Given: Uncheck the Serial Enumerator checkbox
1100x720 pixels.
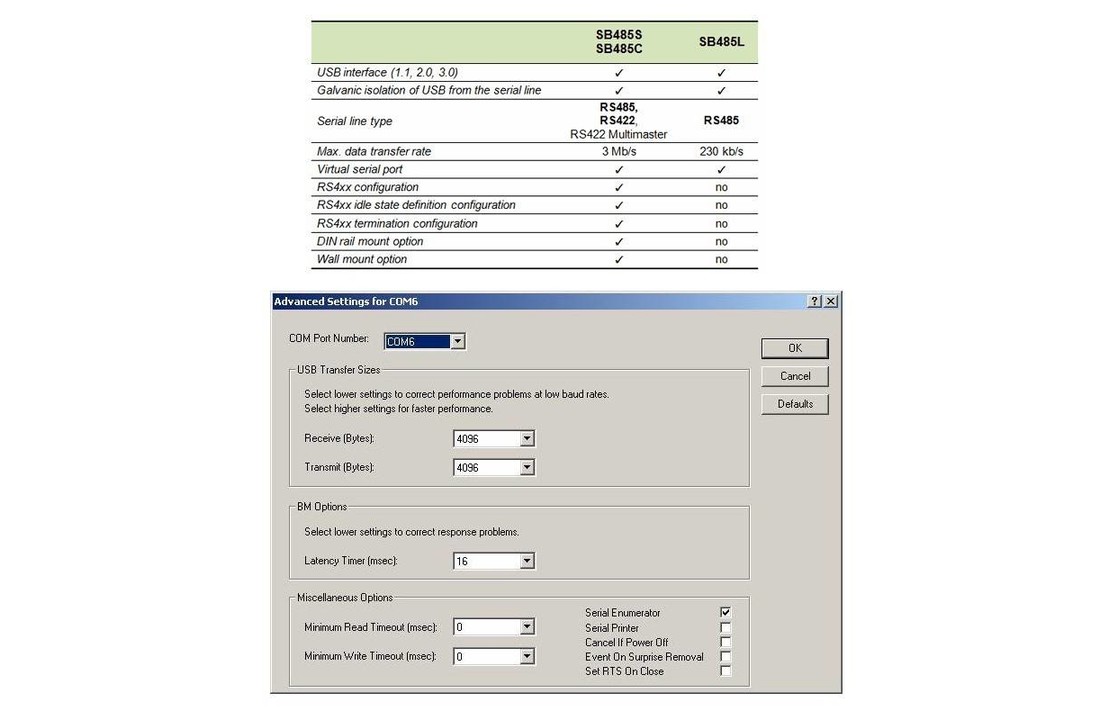Looking at the screenshot, I should tap(725, 613).
